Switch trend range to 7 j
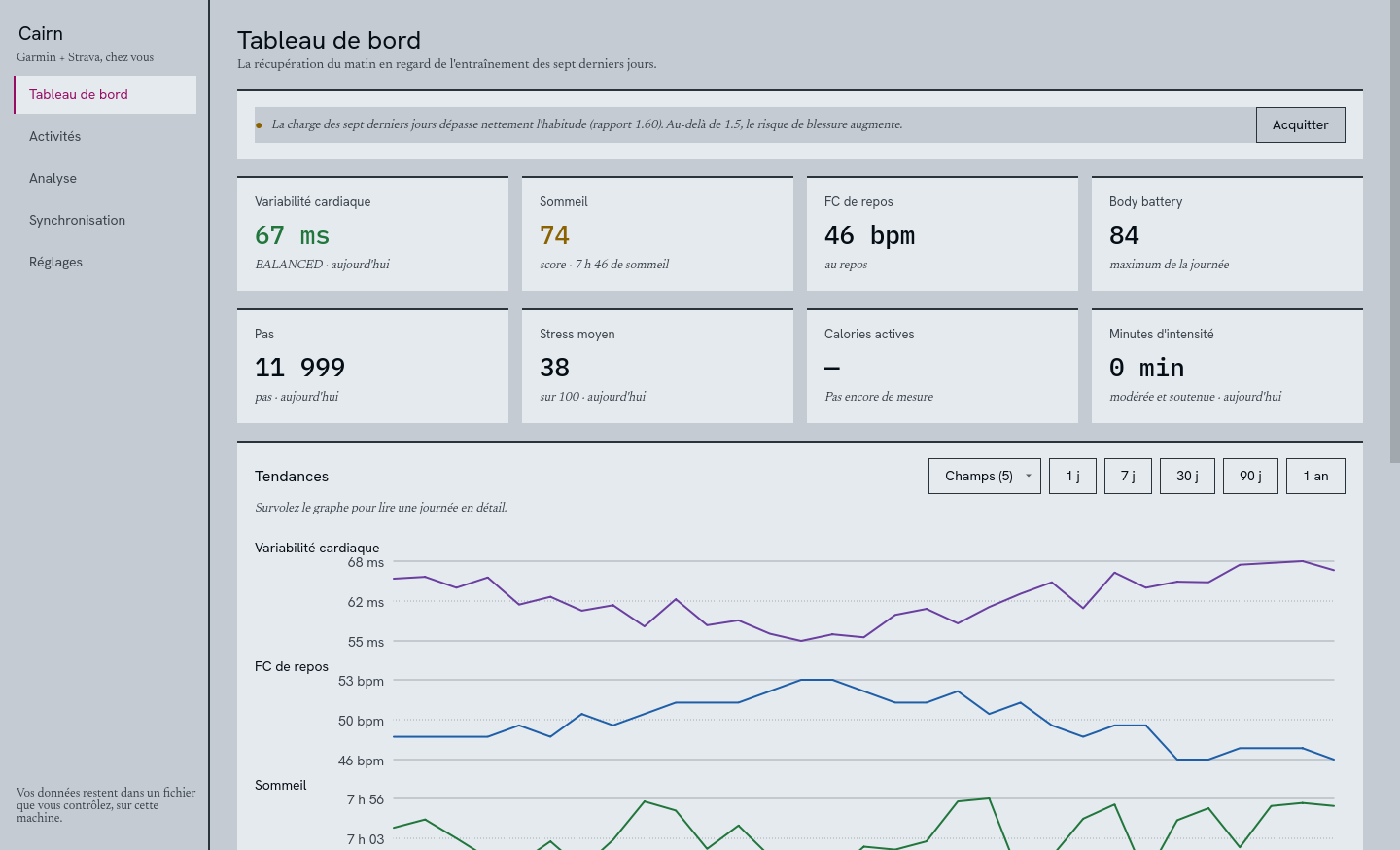Image resolution: width=1400 pixels, height=850 pixels. pos(1128,476)
